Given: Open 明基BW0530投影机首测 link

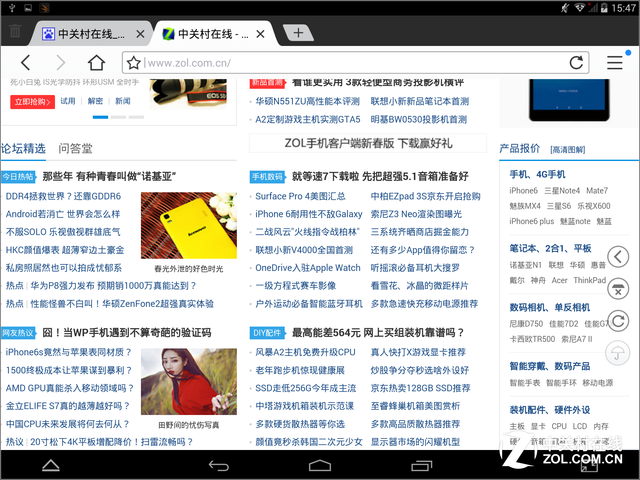Looking at the screenshot, I should pos(418,119).
